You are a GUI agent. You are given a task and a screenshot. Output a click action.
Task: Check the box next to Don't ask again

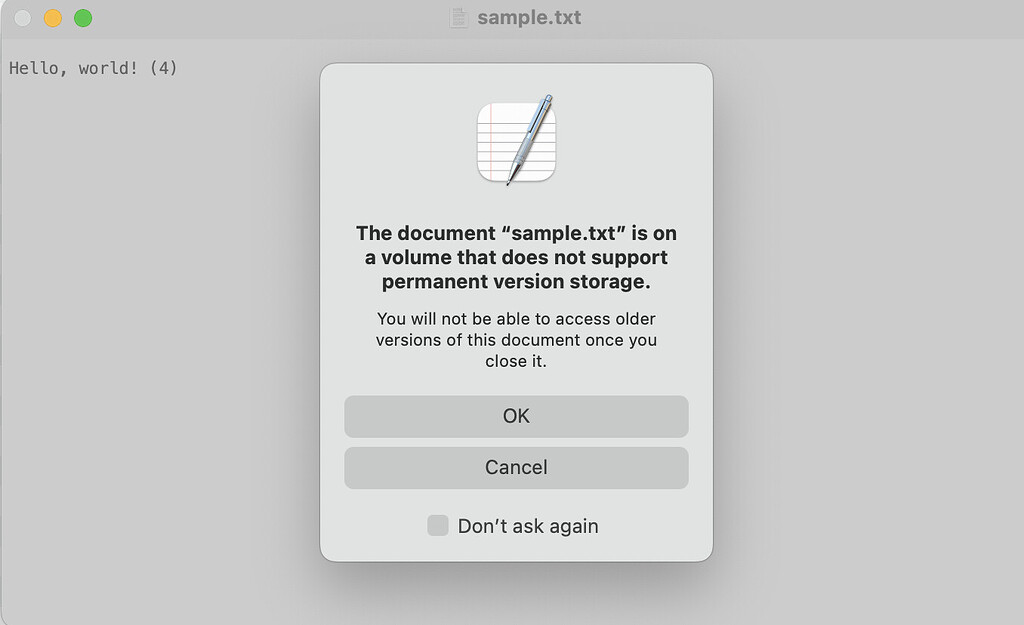(437, 525)
